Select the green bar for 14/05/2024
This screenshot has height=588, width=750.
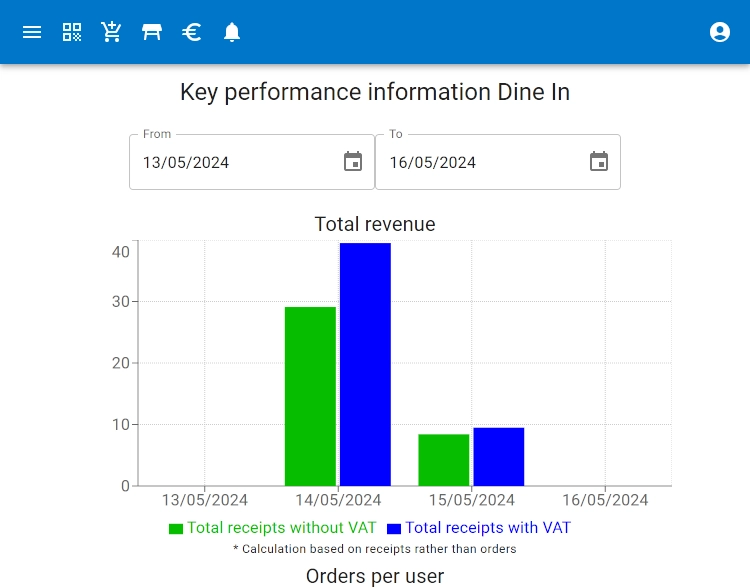pos(310,396)
